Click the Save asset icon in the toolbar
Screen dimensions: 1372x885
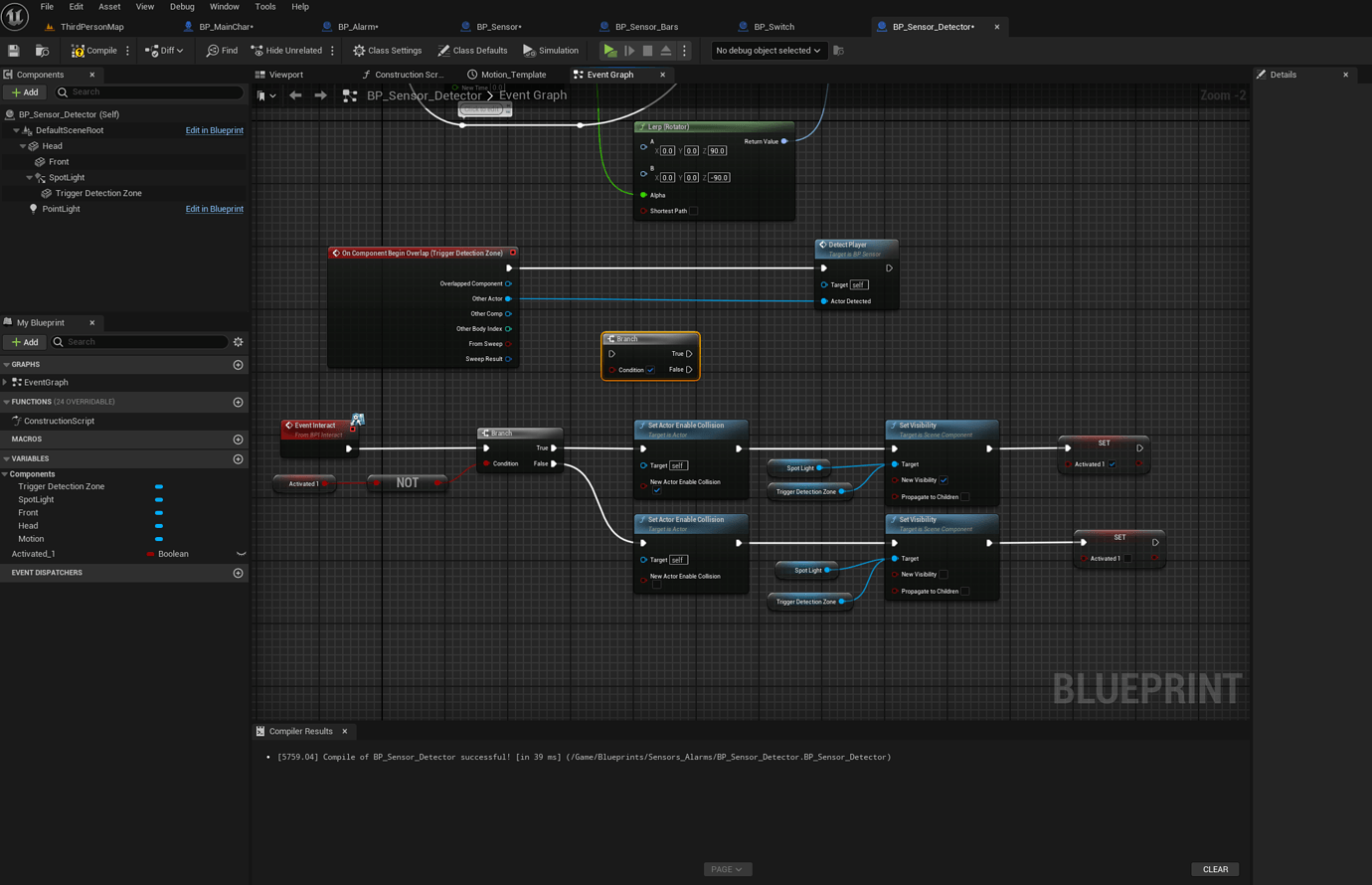click(x=14, y=50)
